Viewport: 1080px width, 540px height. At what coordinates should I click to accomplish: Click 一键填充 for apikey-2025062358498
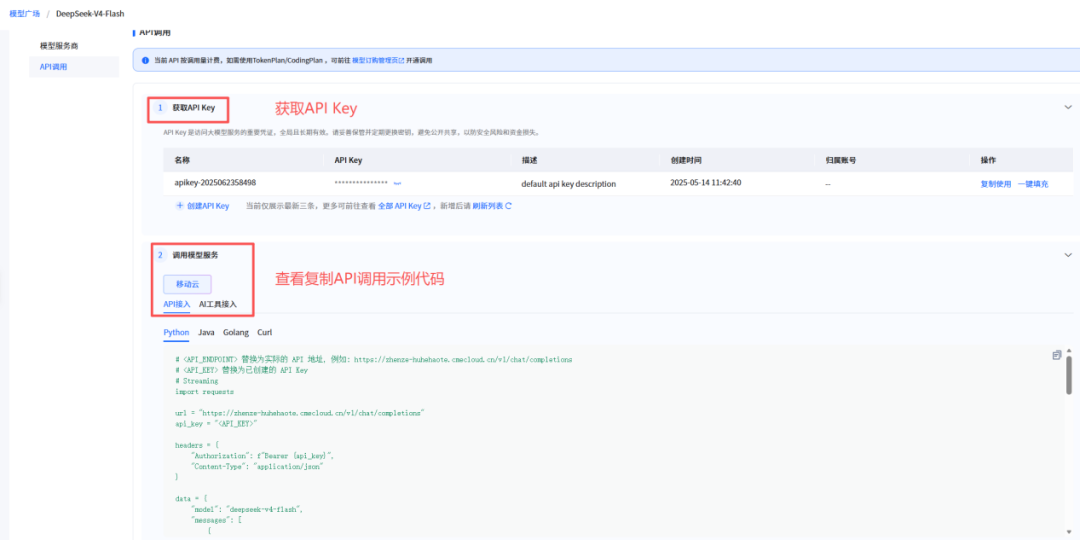(1033, 184)
